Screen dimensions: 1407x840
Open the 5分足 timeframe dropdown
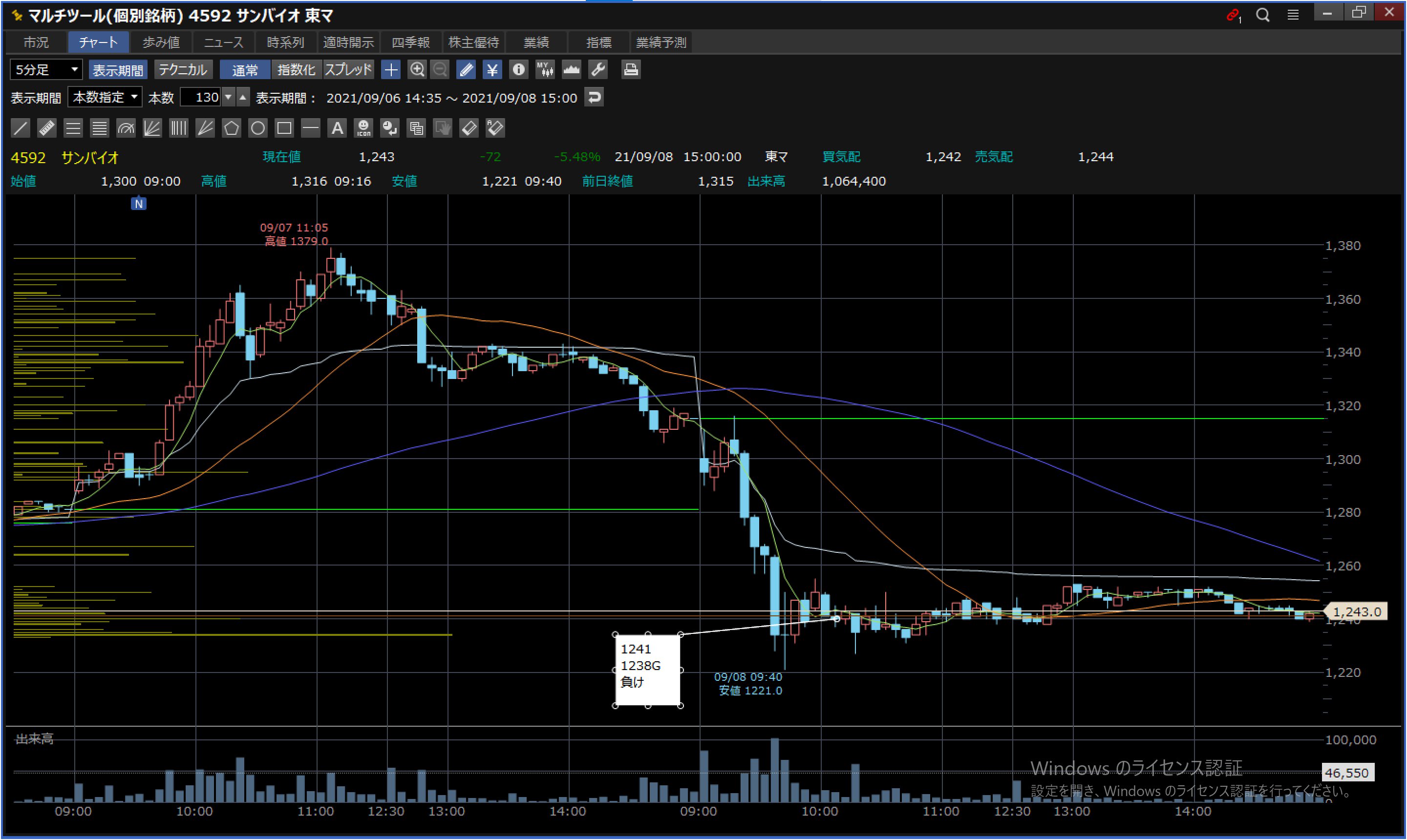point(46,70)
